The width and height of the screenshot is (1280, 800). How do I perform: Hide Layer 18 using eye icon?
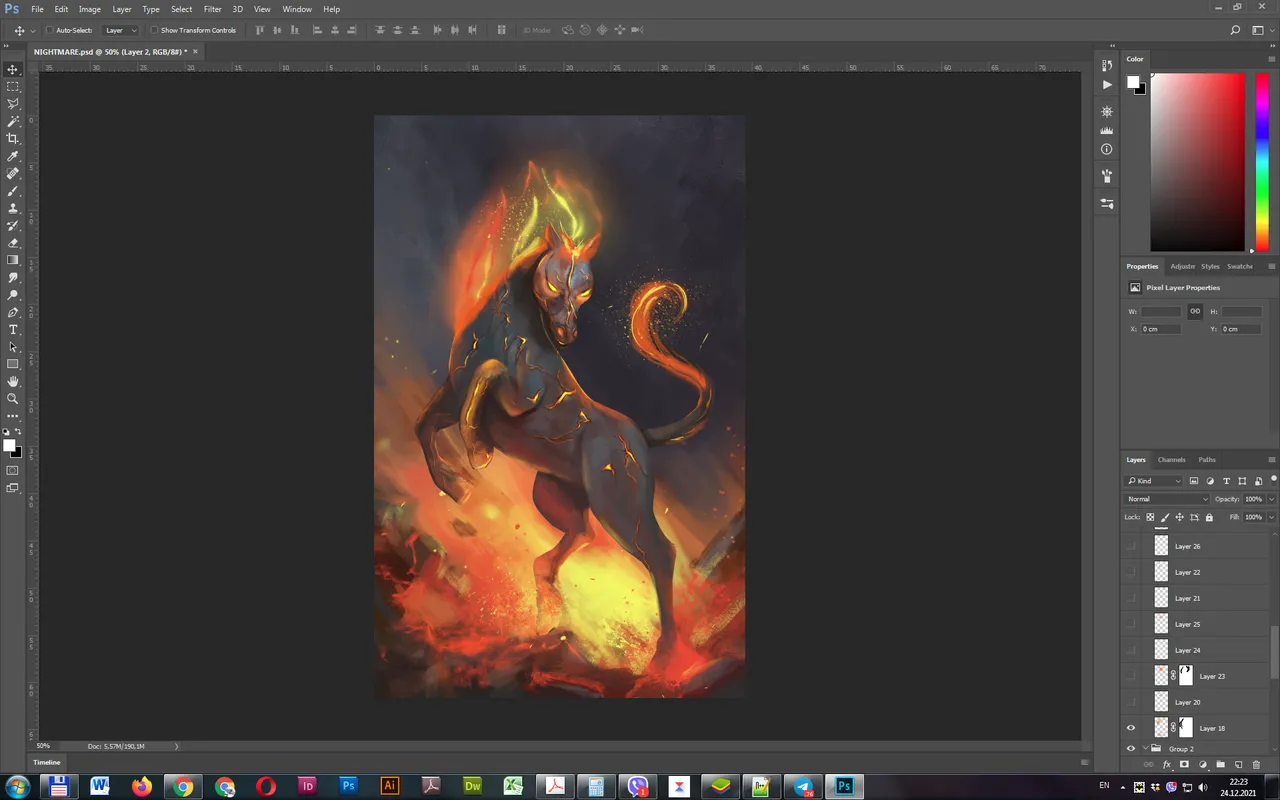[x=1131, y=728]
